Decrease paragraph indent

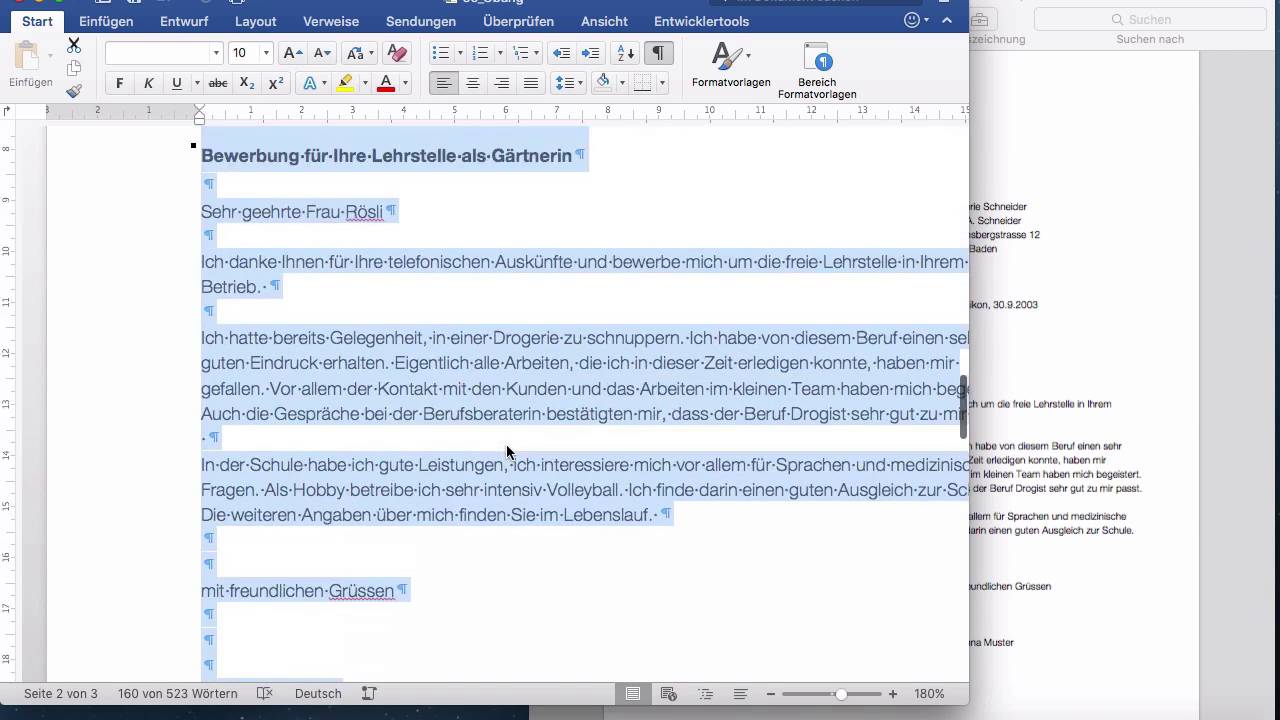point(562,53)
